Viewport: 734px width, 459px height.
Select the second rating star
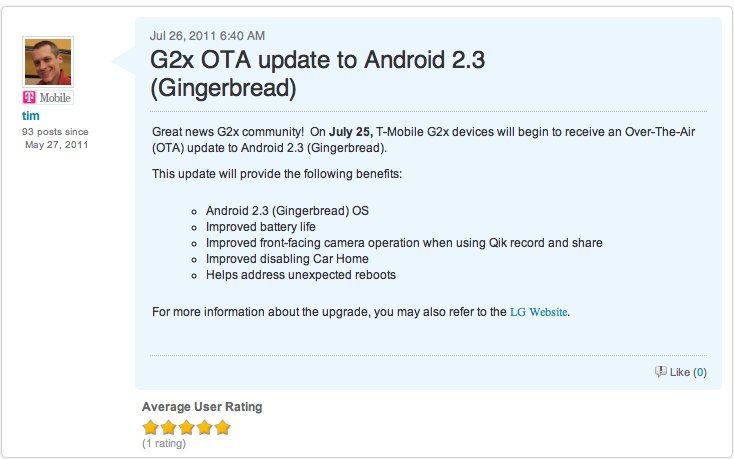[169, 427]
